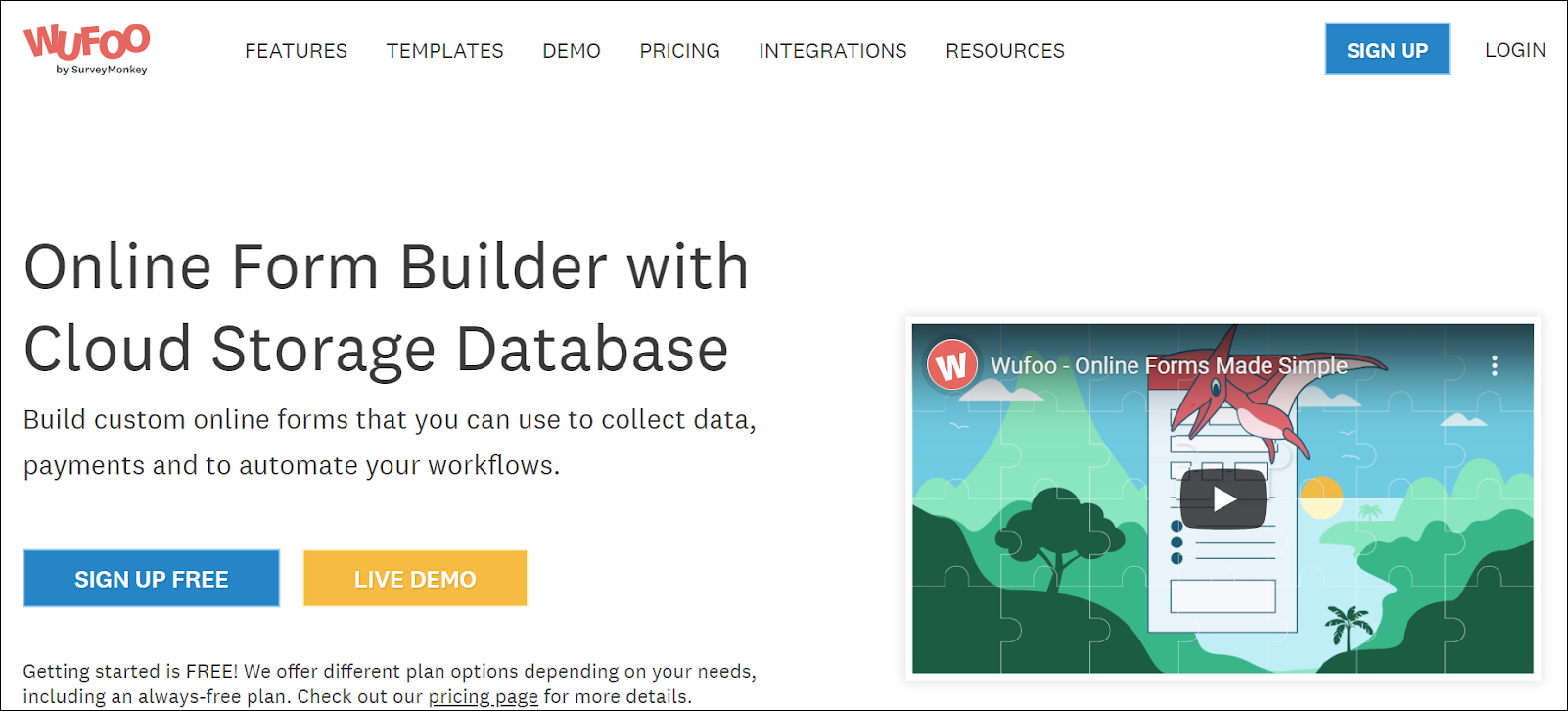Open the PRICING navigation link
This screenshot has height=711, width=1568.
click(x=679, y=51)
